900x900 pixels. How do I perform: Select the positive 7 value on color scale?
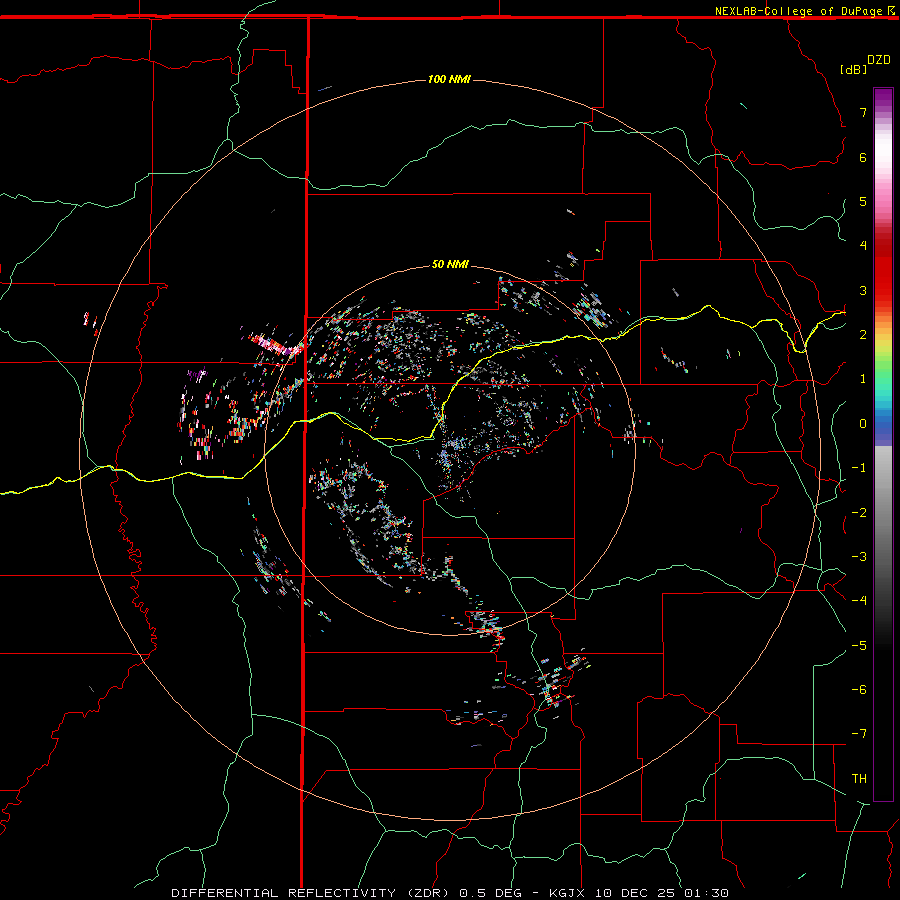pos(863,112)
